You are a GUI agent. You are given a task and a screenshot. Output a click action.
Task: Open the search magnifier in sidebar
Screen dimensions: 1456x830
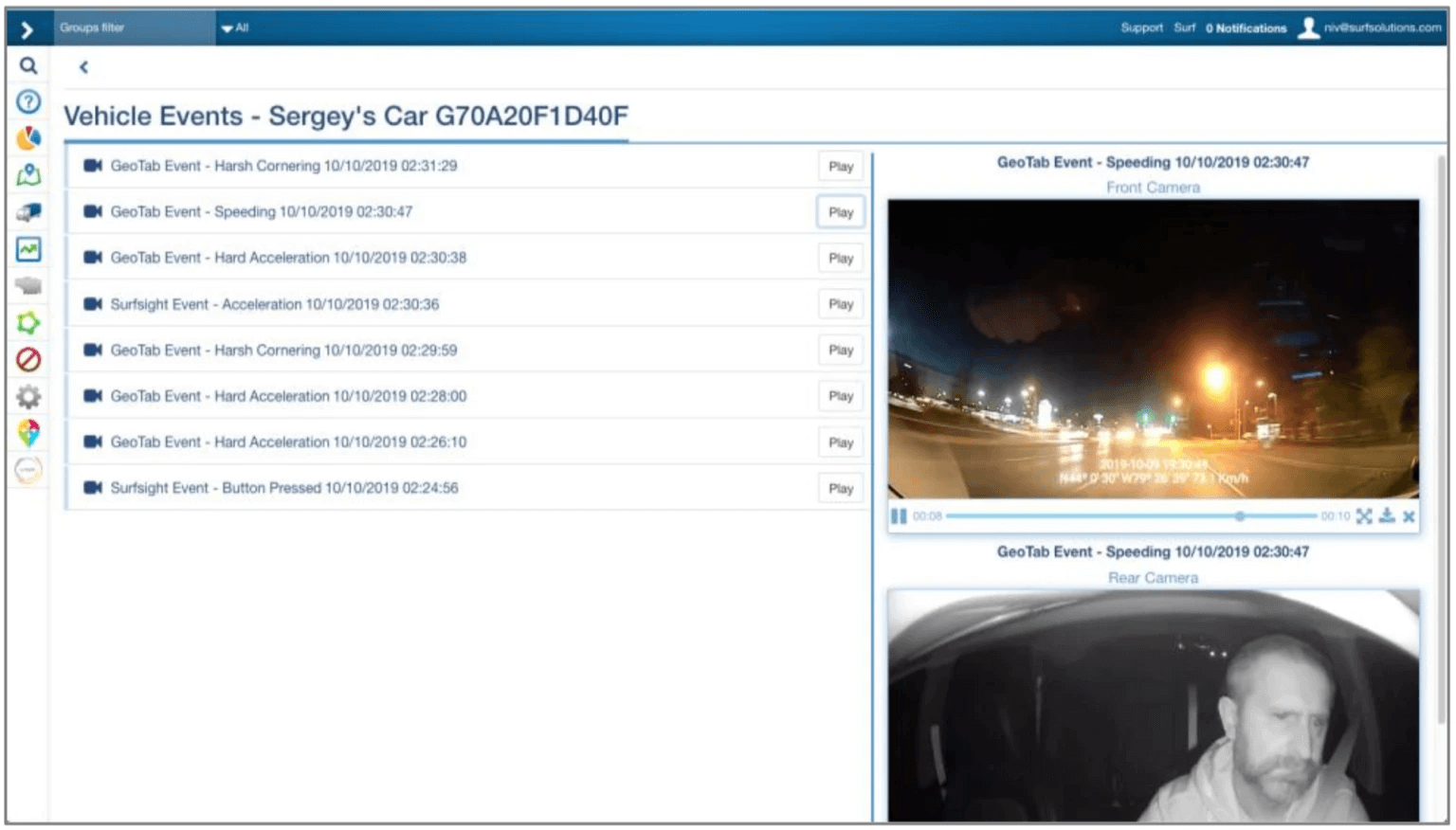[28, 65]
